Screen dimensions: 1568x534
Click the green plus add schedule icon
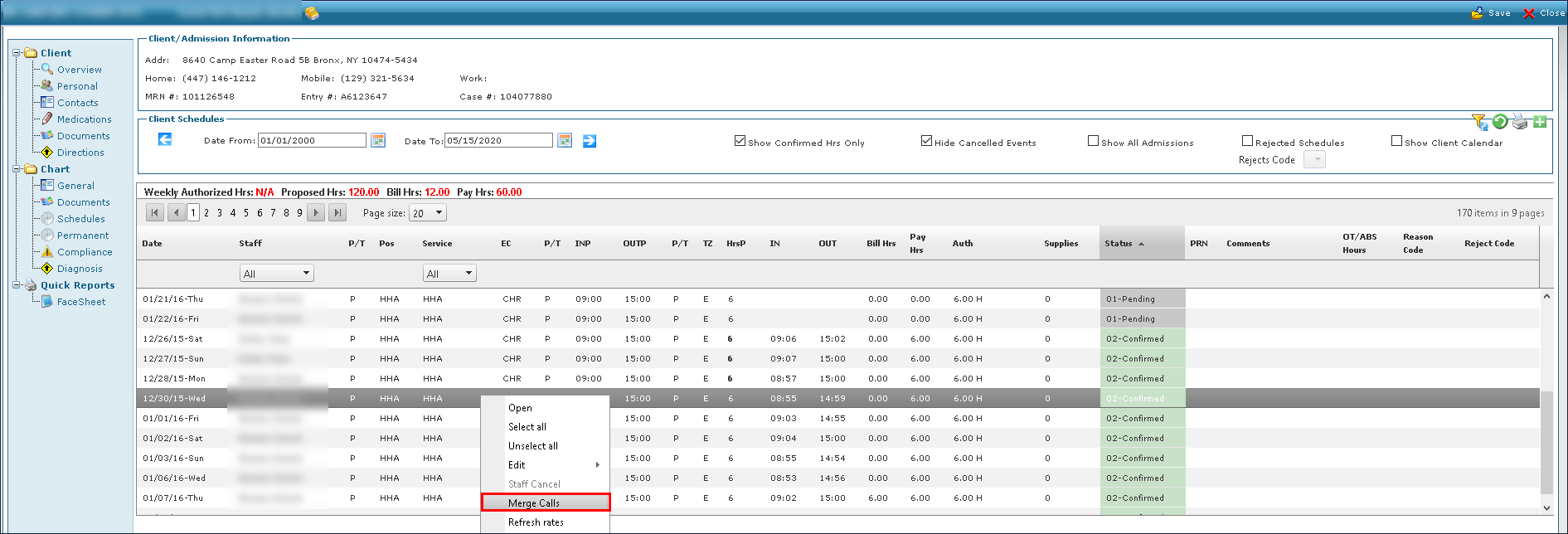(x=1540, y=123)
